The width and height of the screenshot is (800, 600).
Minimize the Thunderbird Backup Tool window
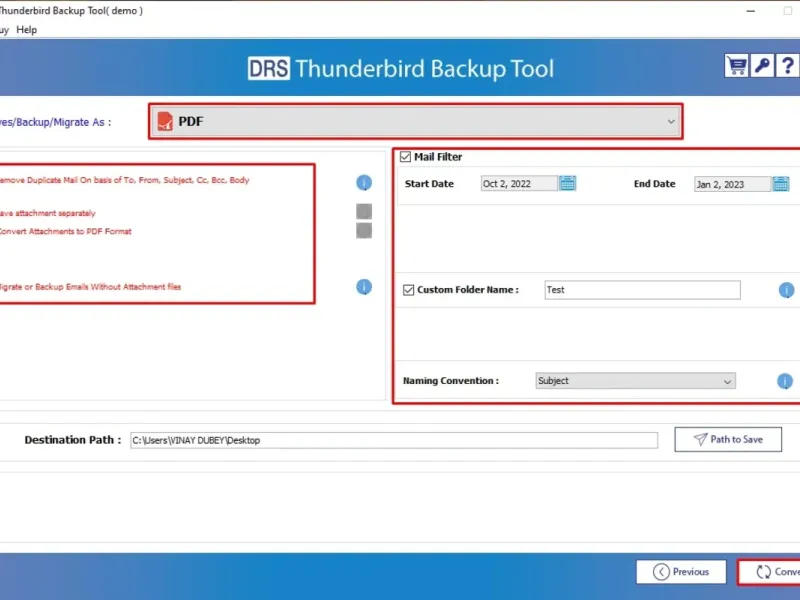[x=751, y=11]
